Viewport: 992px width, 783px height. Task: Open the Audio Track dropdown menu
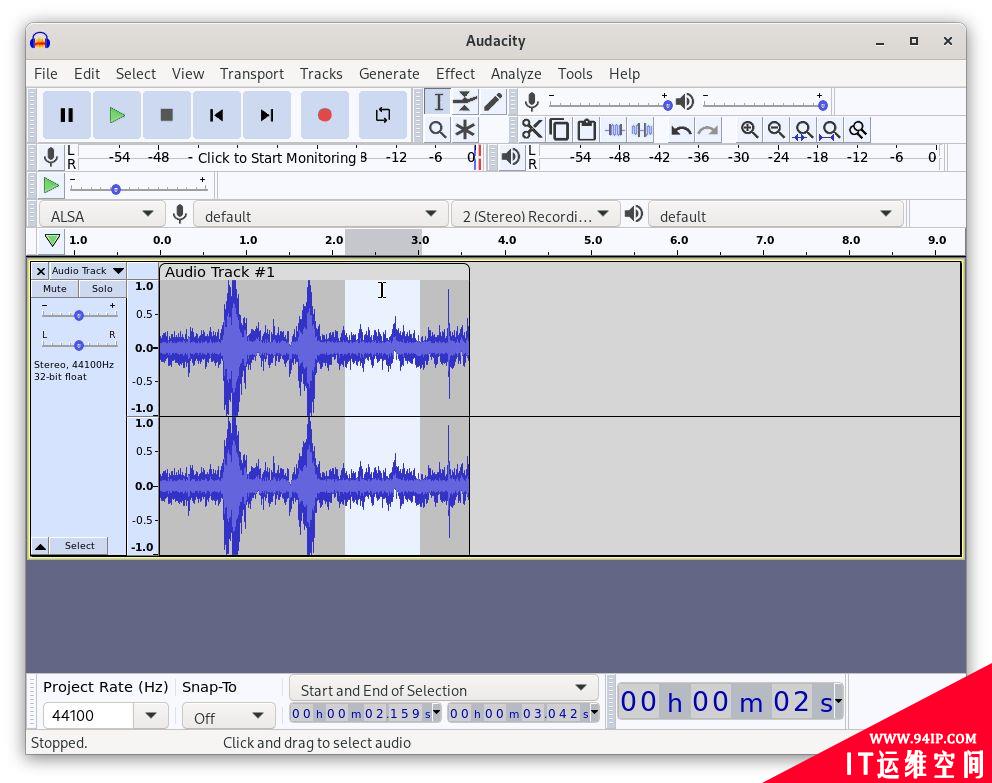point(87,271)
